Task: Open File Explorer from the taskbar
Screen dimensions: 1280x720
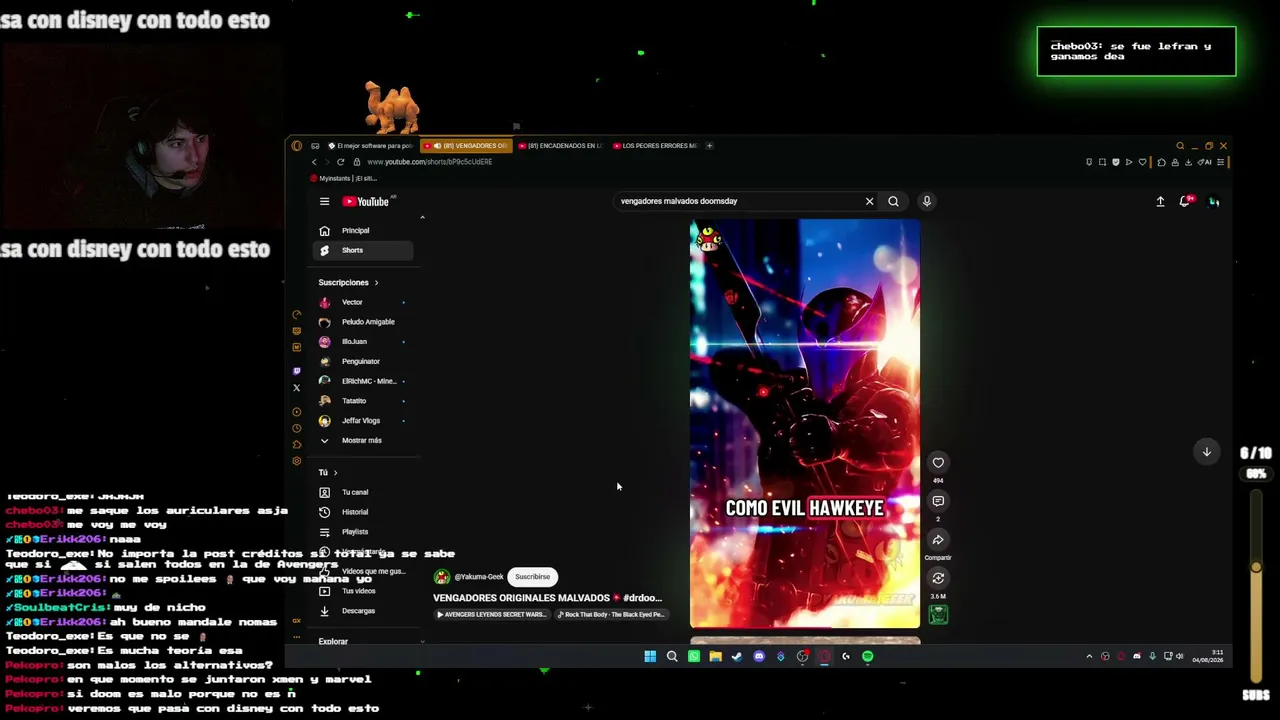Action: pyautogui.click(x=715, y=657)
